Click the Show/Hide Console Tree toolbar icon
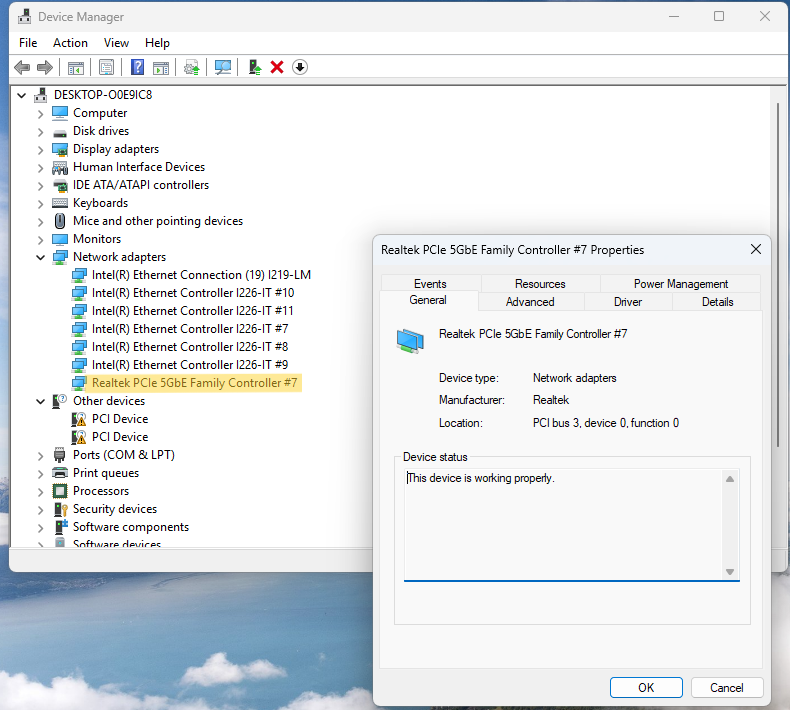Screen dimensions: 790x710 point(75,67)
